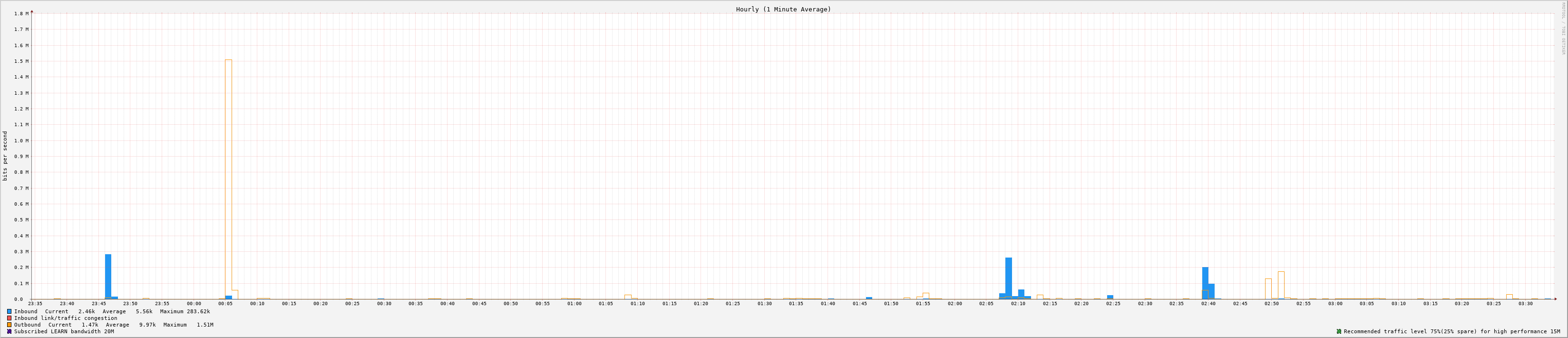Click the red arrow at x-axis right end
The width and height of the screenshot is (1568, 338).
click(x=1555, y=299)
